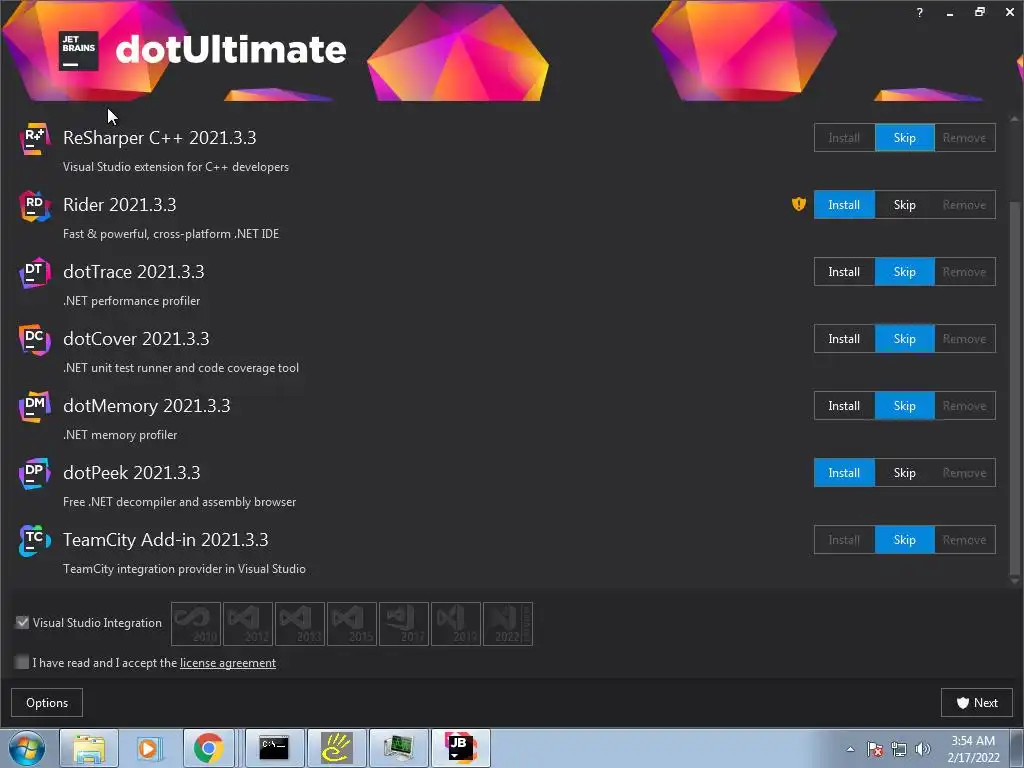
Task: Keep Skip selected for dotMemory
Action: point(904,406)
